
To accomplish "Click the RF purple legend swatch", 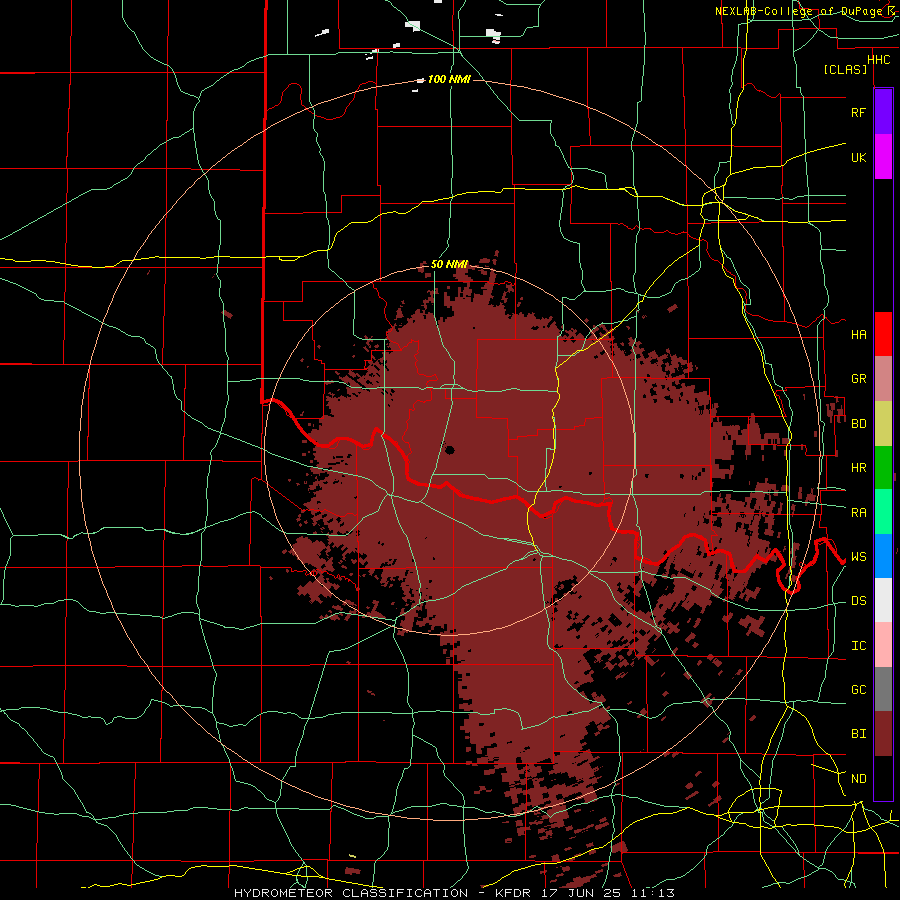I will point(883,112).
